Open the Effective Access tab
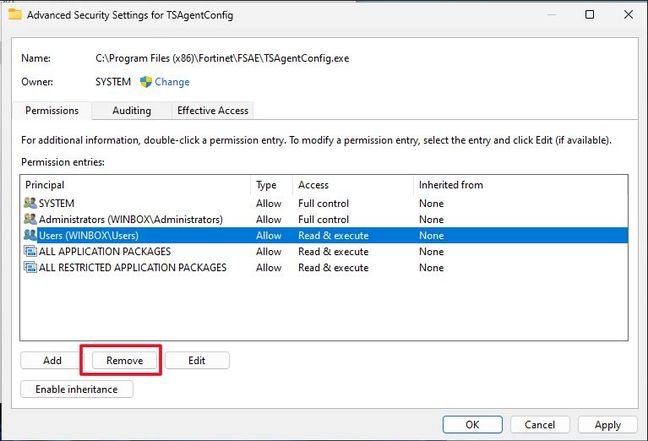The width and height of the screenshot is (648, 441). click(212, 110)
